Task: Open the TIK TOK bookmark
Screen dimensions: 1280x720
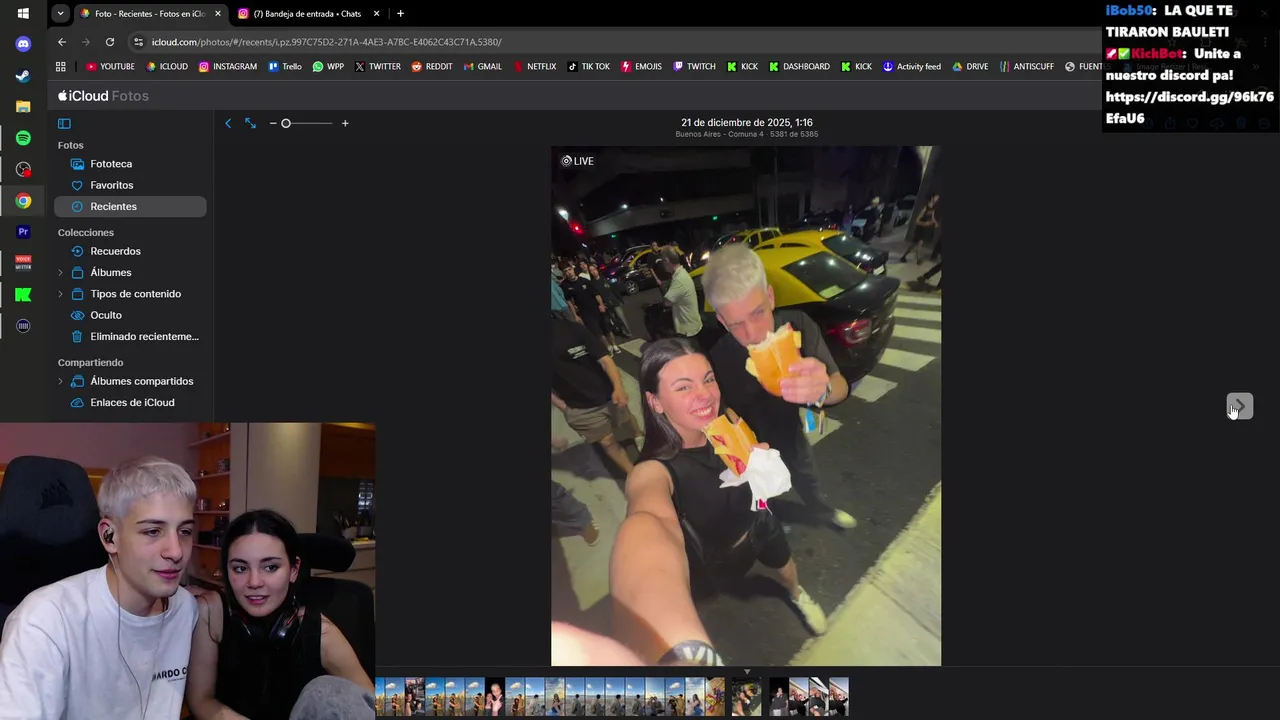Action: [588, 67]
